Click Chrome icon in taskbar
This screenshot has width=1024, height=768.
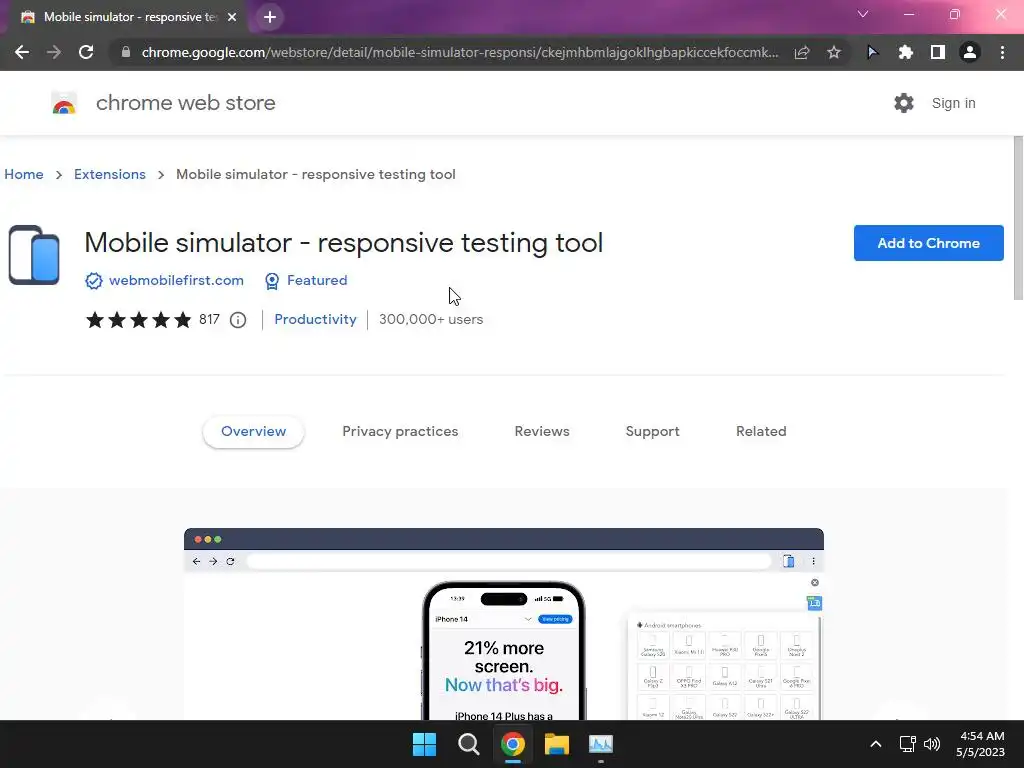click(513, 744)
